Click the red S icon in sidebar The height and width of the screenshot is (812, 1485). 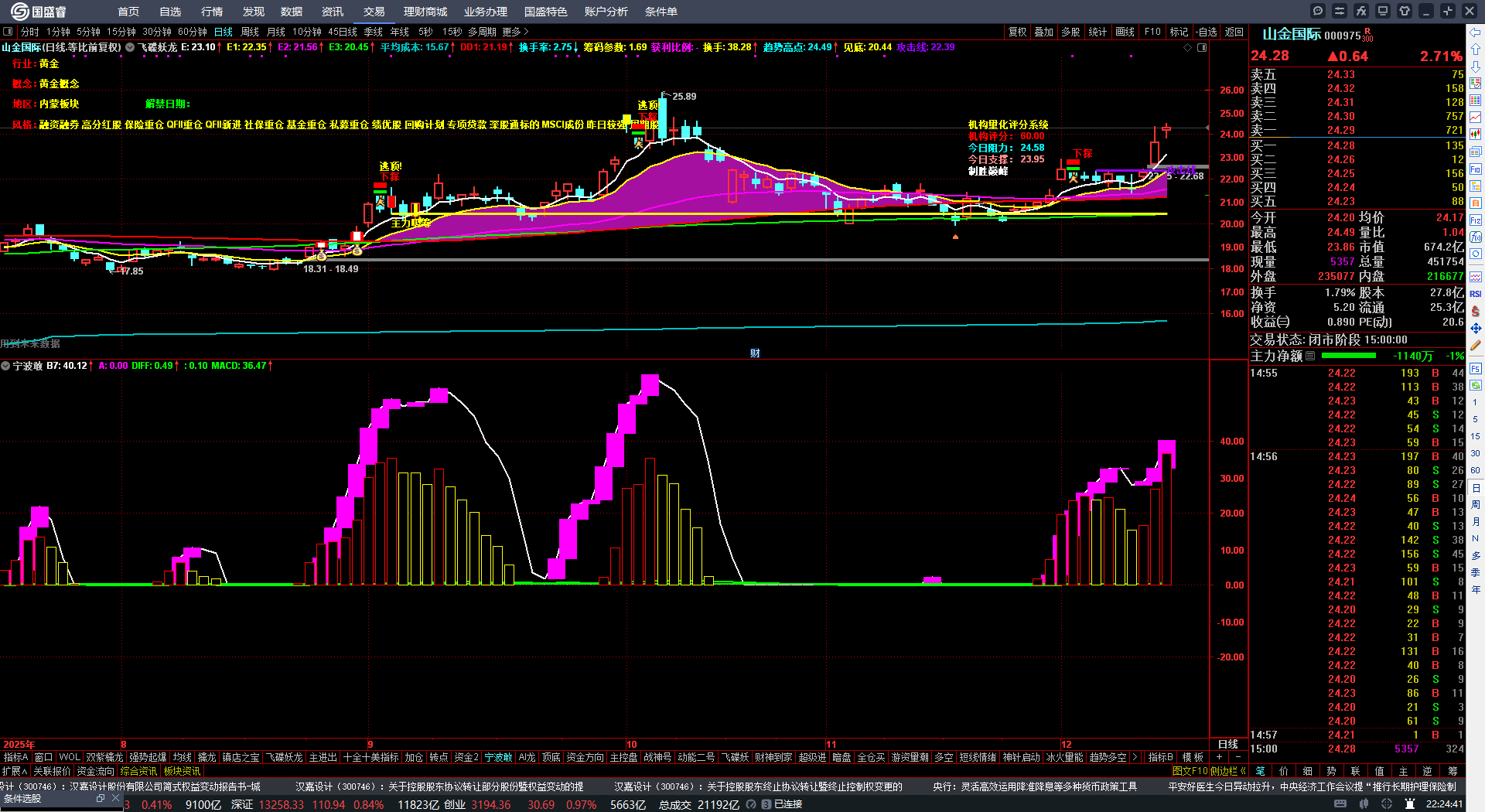tap(1476, 311)
